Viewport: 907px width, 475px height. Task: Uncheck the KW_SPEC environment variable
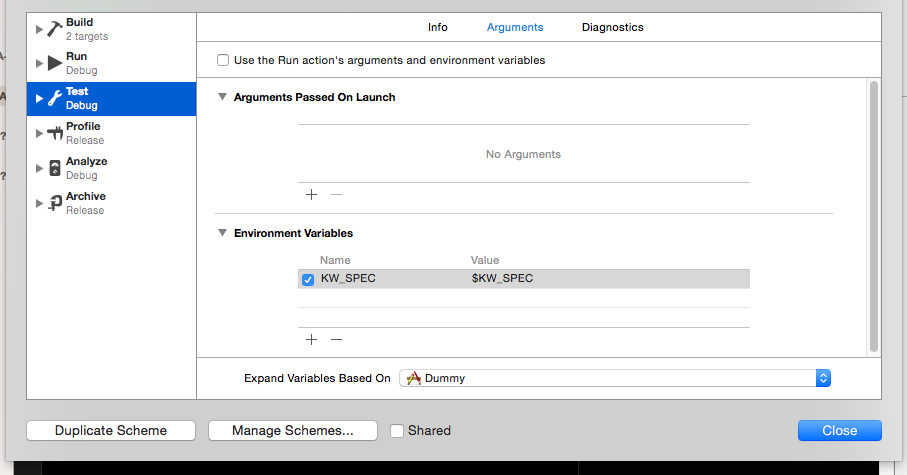tap(308, 279)
